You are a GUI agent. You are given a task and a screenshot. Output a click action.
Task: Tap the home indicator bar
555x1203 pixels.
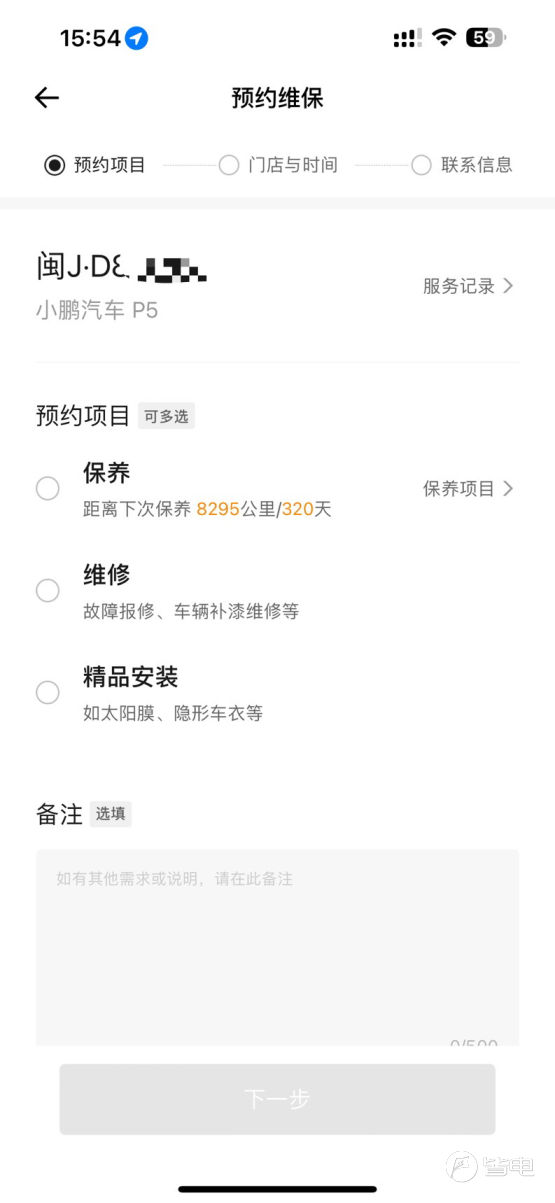[x=277, y=1189]
